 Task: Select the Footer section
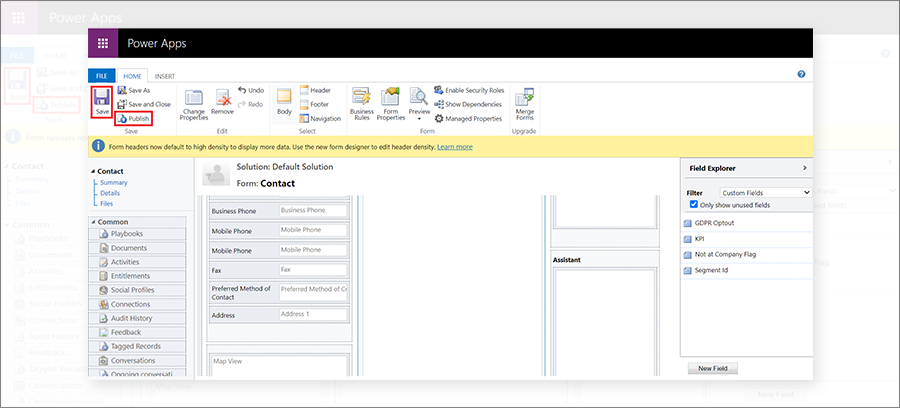314,104
